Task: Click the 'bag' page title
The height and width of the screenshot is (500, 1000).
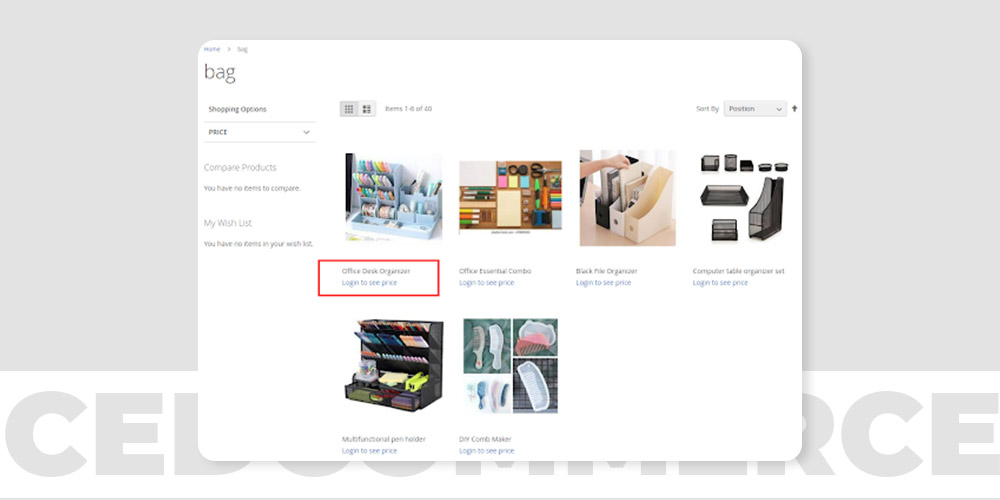Action: pos(219,73)
